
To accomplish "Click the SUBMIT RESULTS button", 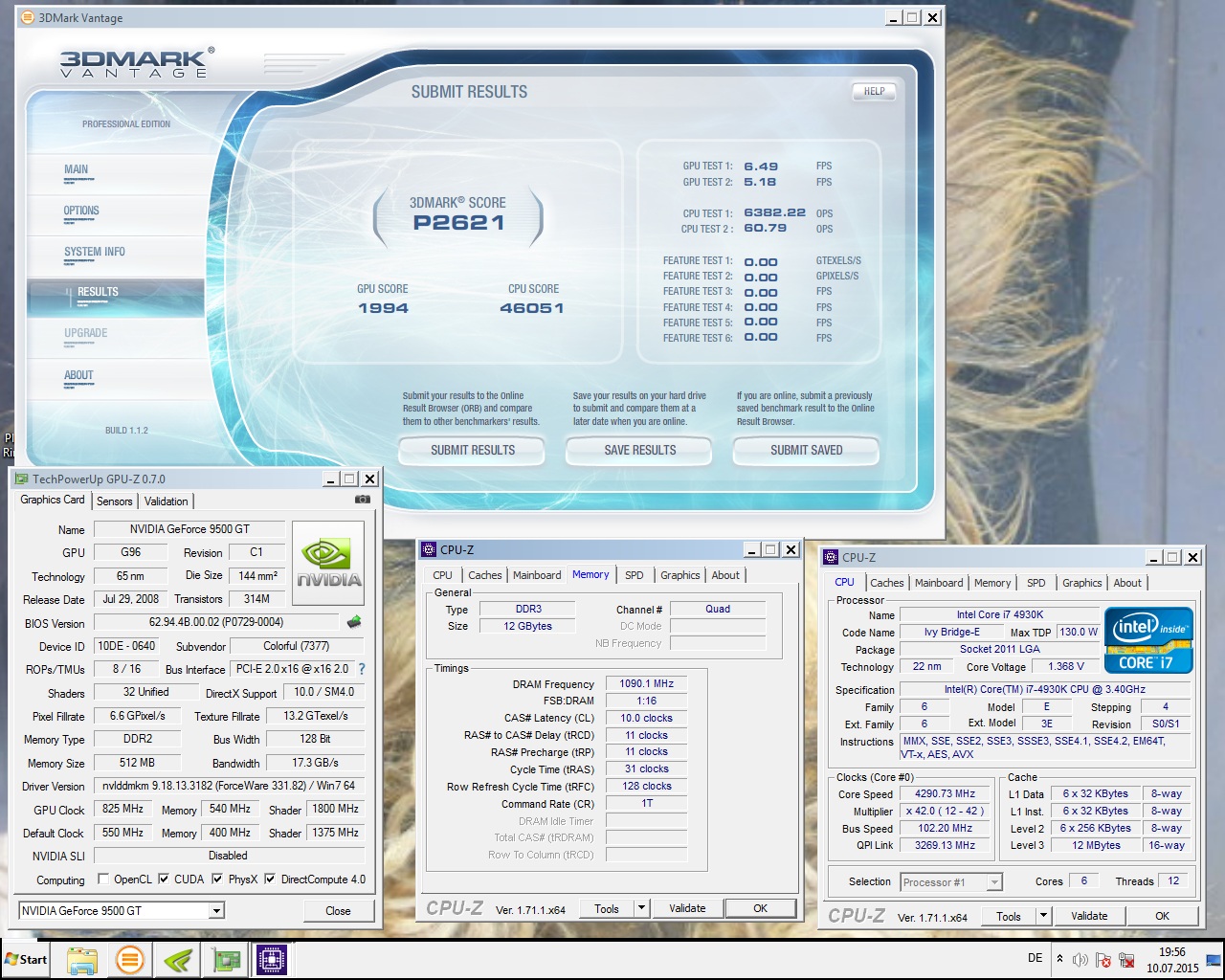I will click(473, 450).
